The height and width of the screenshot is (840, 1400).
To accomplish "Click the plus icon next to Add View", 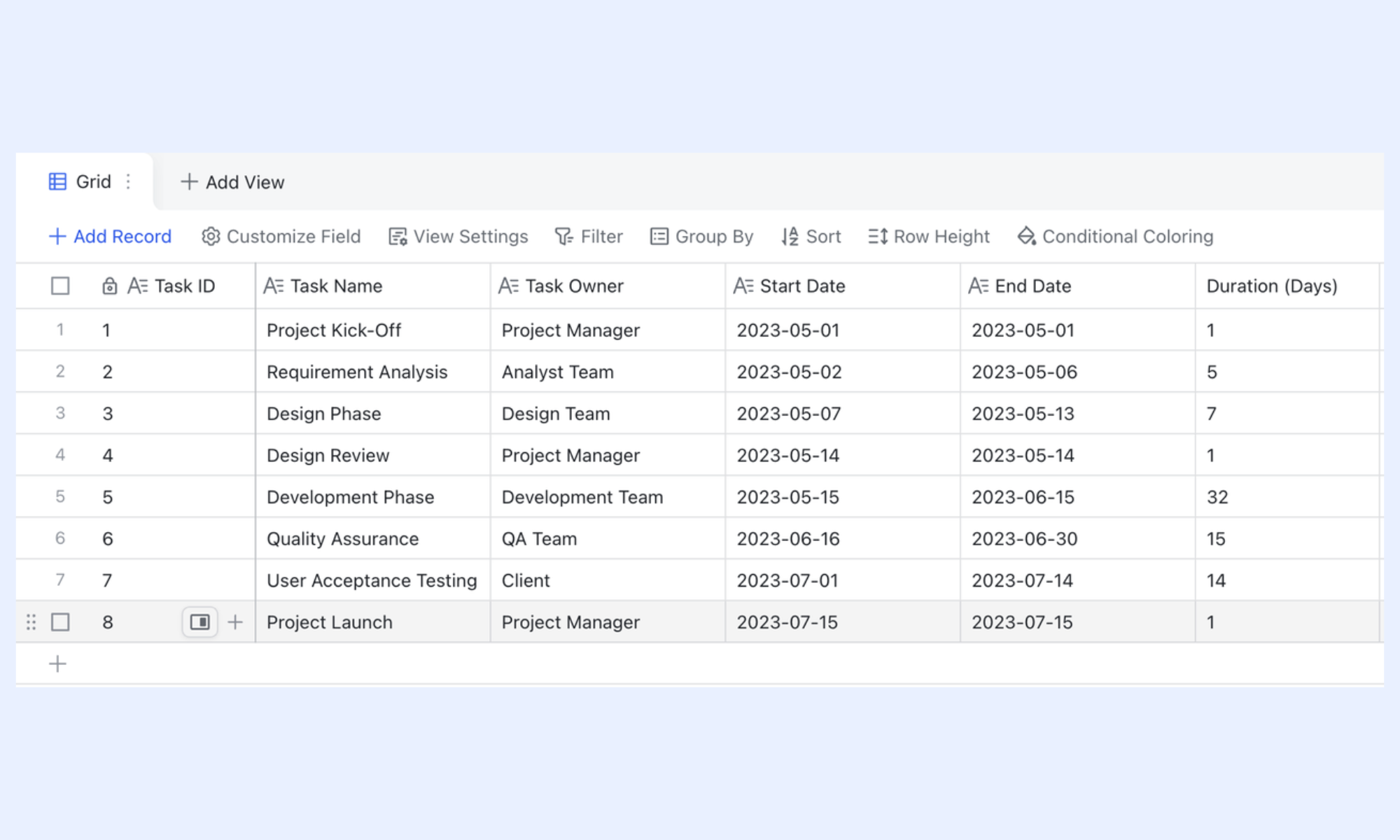I will coord(189,182).
